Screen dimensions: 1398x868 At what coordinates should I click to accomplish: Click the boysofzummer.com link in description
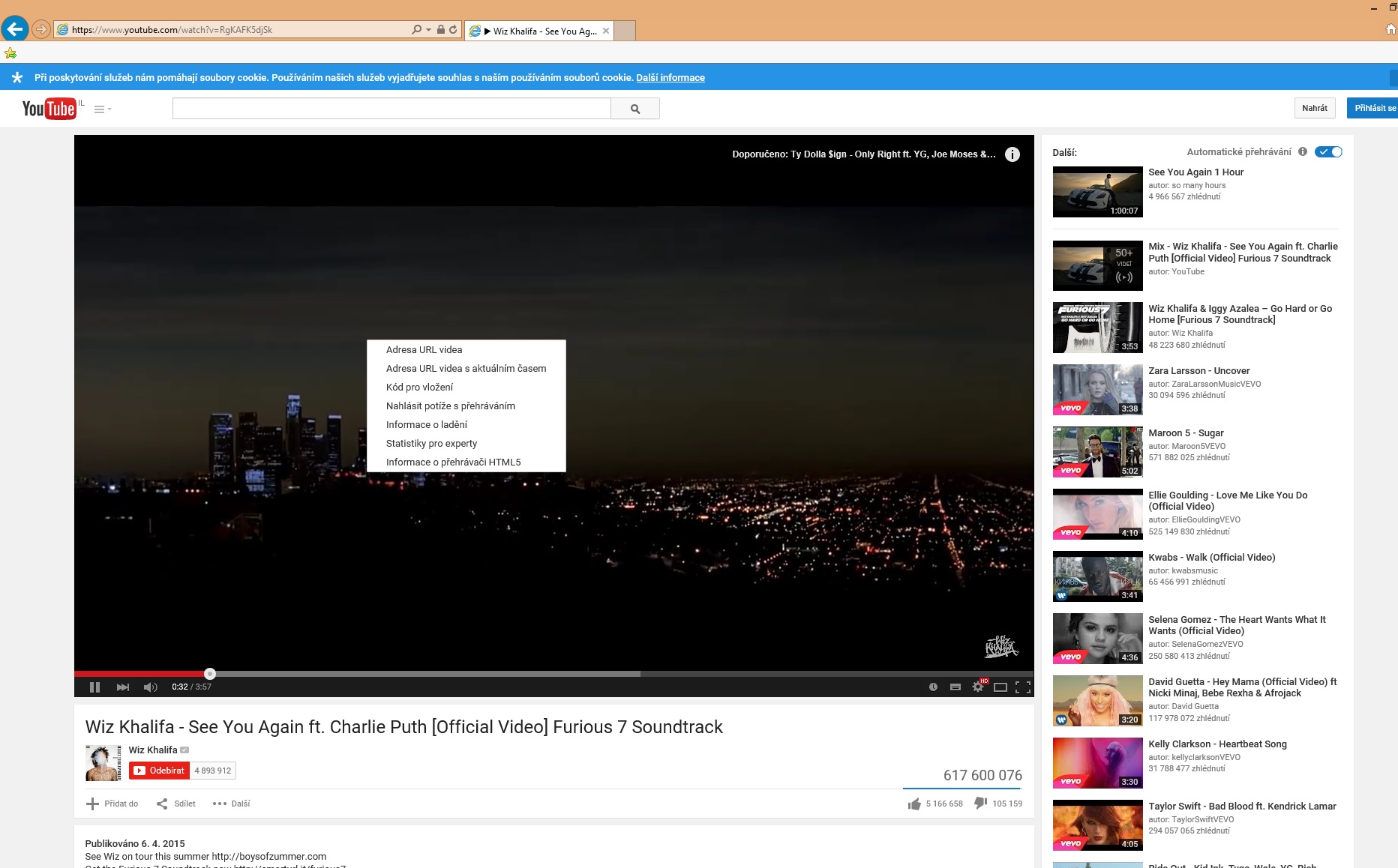click(x=268, y=856)
